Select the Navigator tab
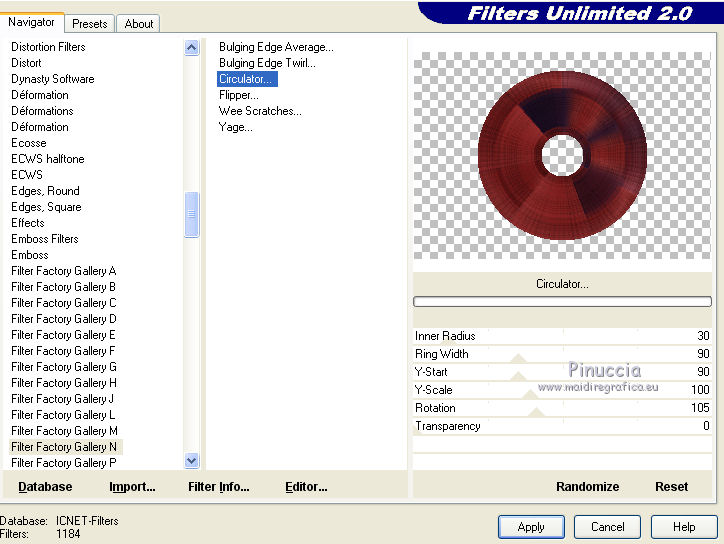Viewport: 724px width, 544px height. pyautogui.click(x=31, y=22)
